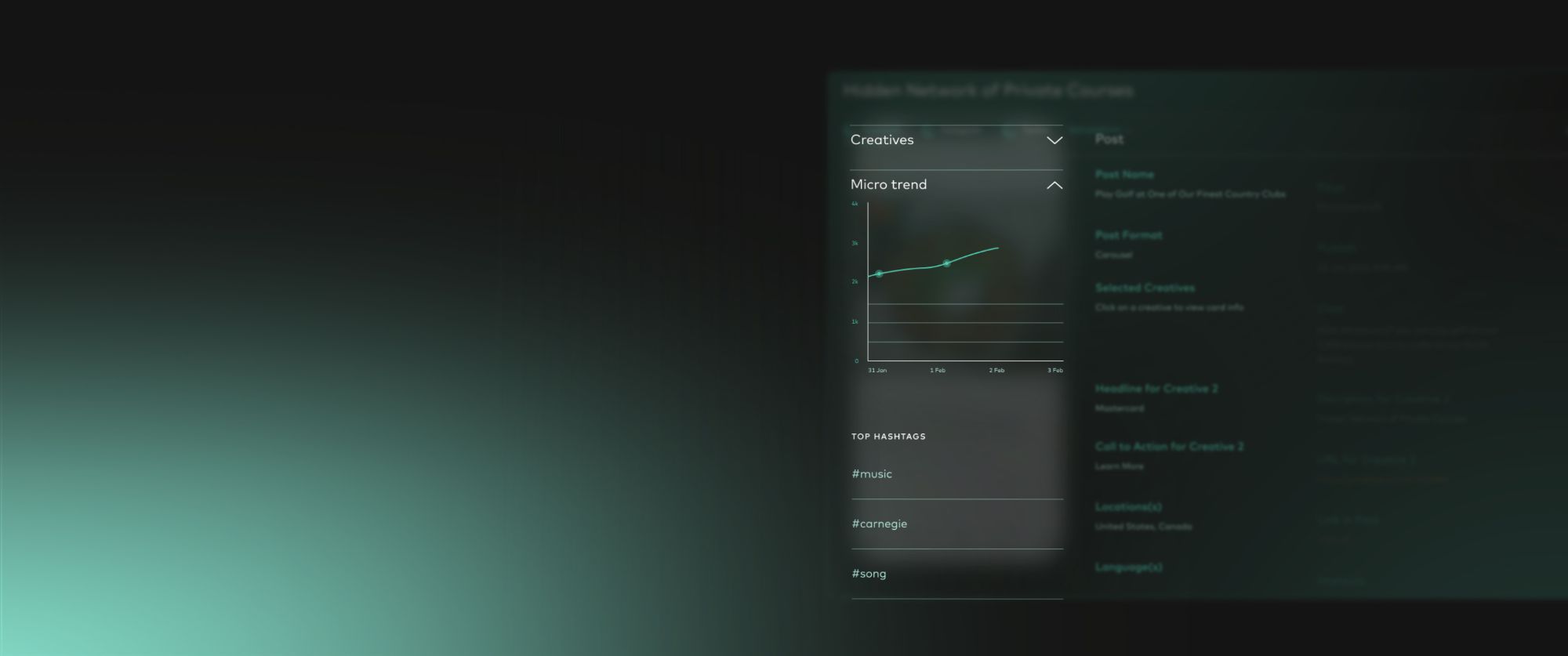Click the Selected Creatives label
Screen dimensions: 1568x656
pyautogui.click(x=1145, y=288)
